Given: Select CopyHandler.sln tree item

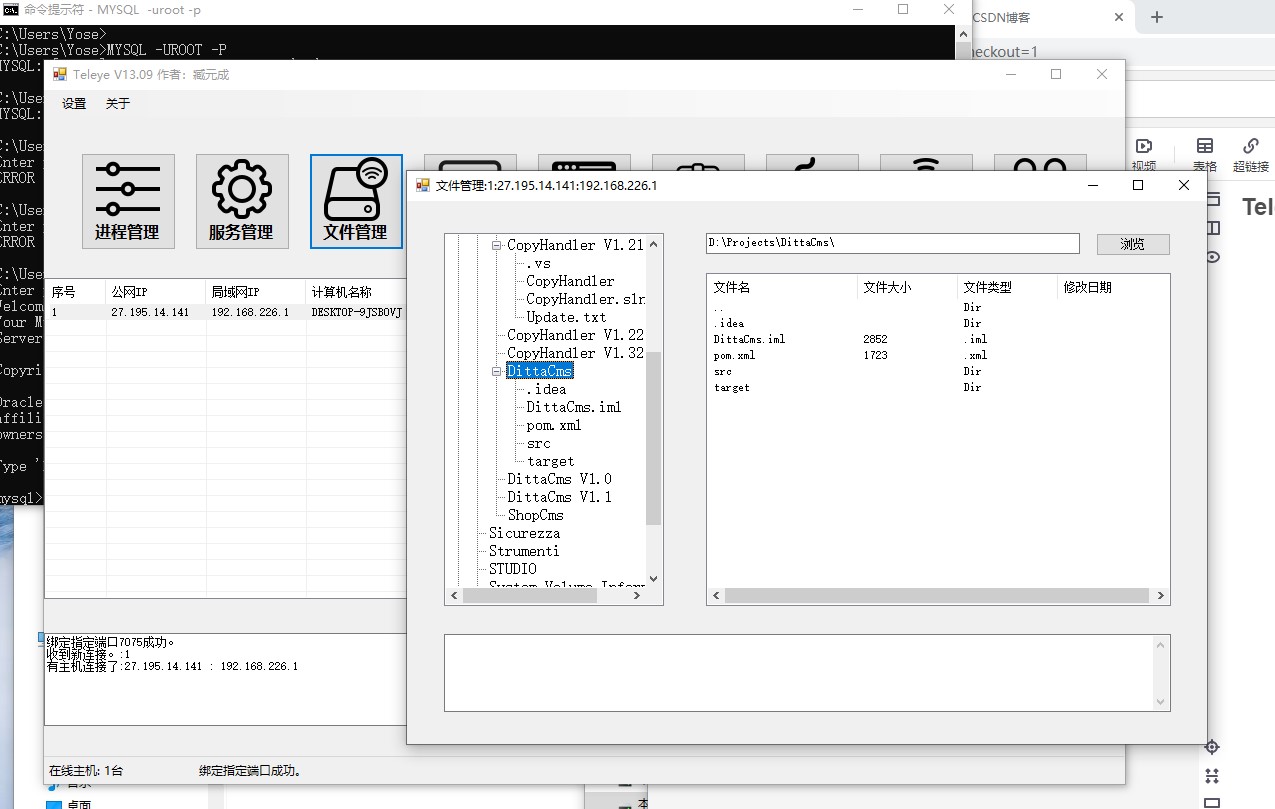Looking at the screenshot, I should pos(585,299).
